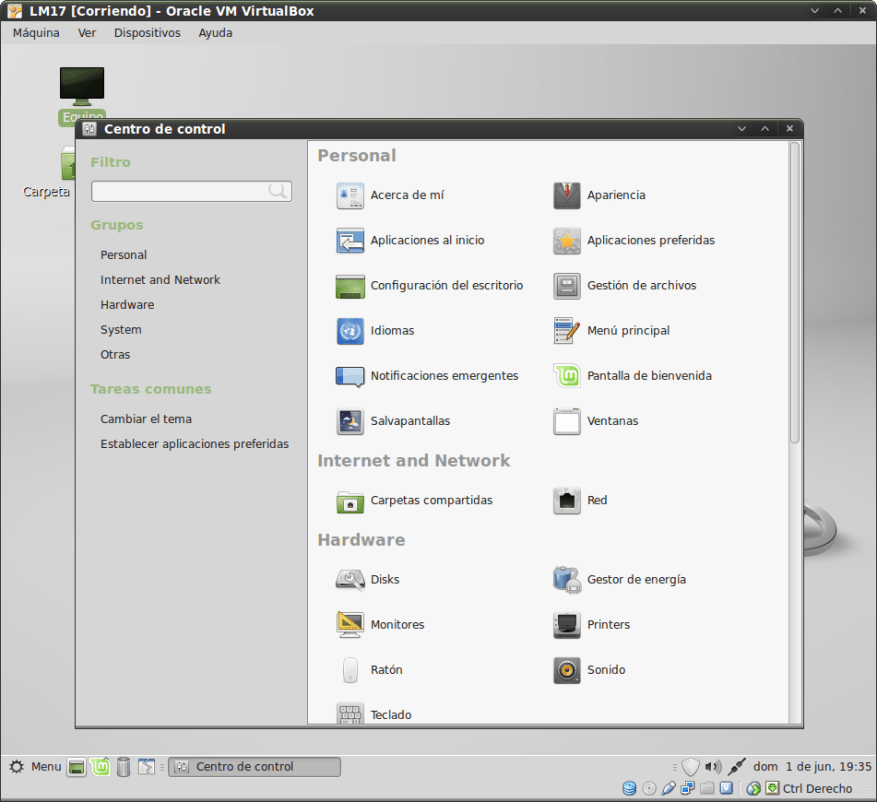Launch Salvapantallas screensaver settings
The height and width of the screenshot is (802, 877).
[350, 422]
